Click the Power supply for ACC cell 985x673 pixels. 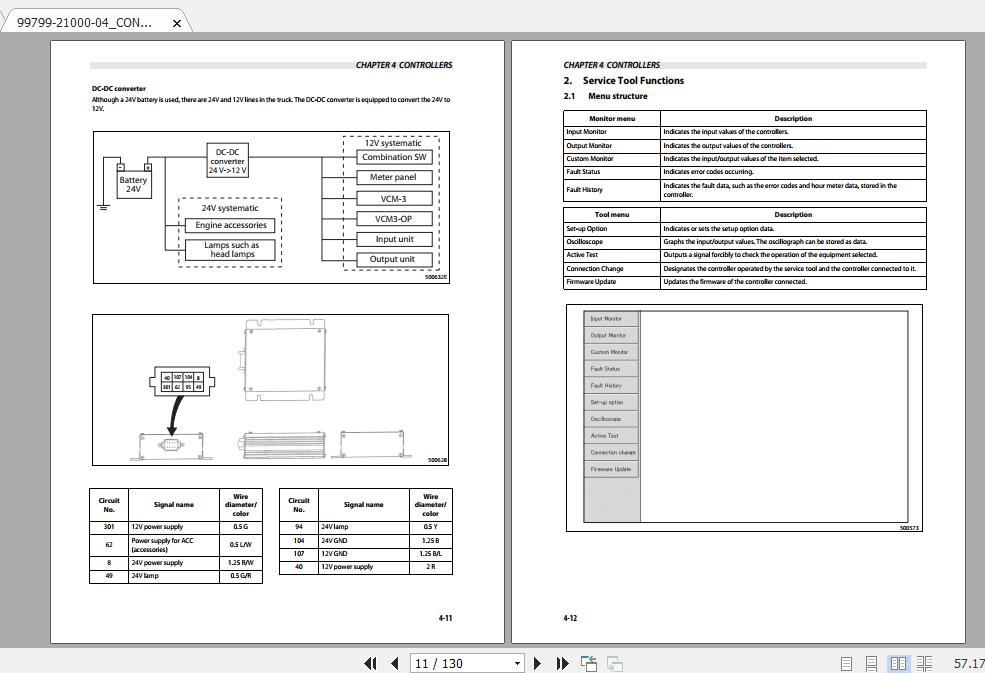tap(174, 545)
